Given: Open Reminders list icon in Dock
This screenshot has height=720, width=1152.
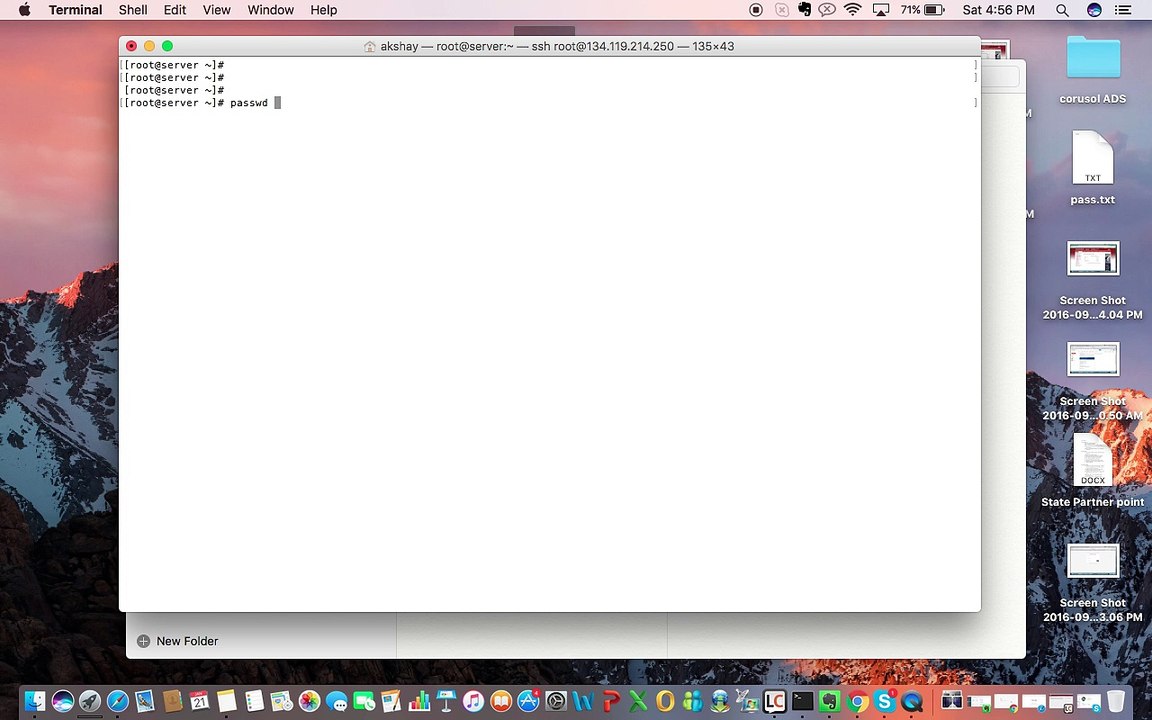Looking at the screenshot, I should coord(254,701).
